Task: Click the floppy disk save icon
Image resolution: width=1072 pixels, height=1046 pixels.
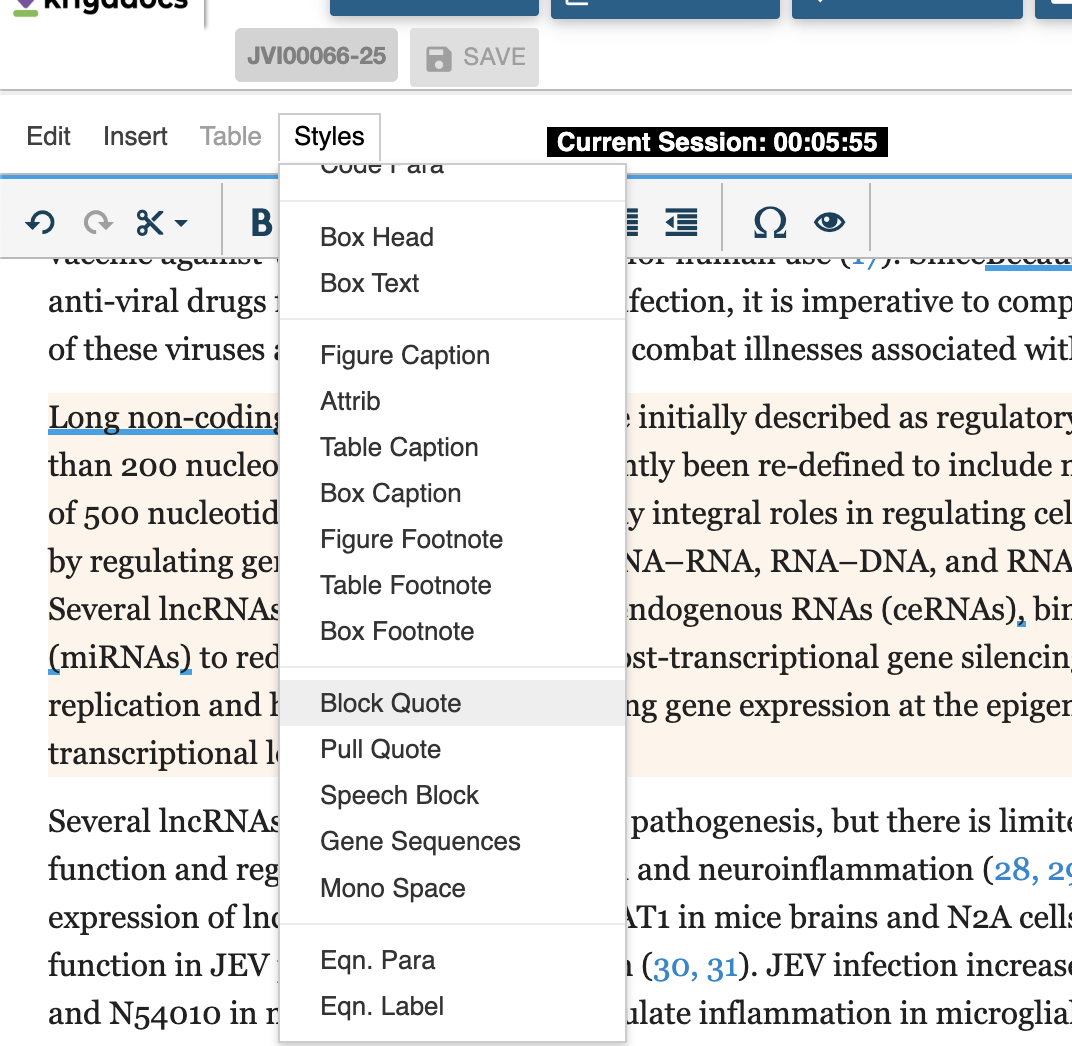Action: pos(438,58)
